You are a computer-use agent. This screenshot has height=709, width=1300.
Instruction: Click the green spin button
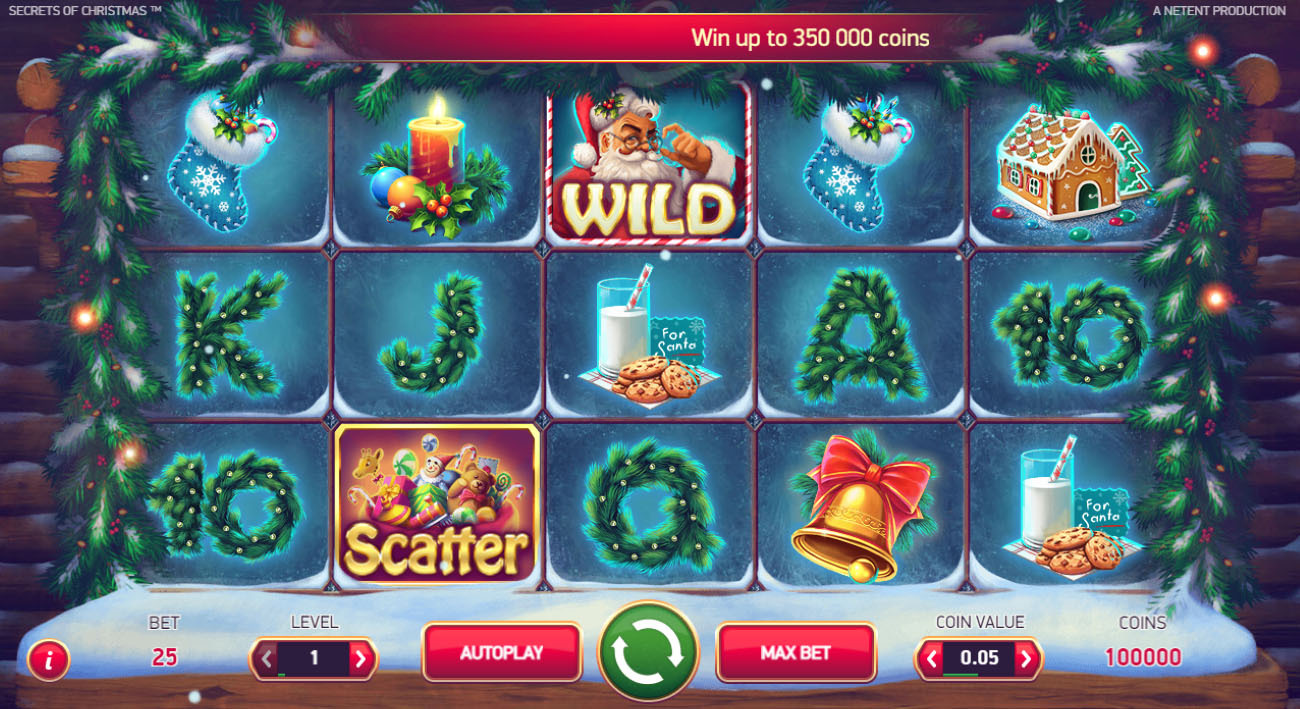[647, 653]
